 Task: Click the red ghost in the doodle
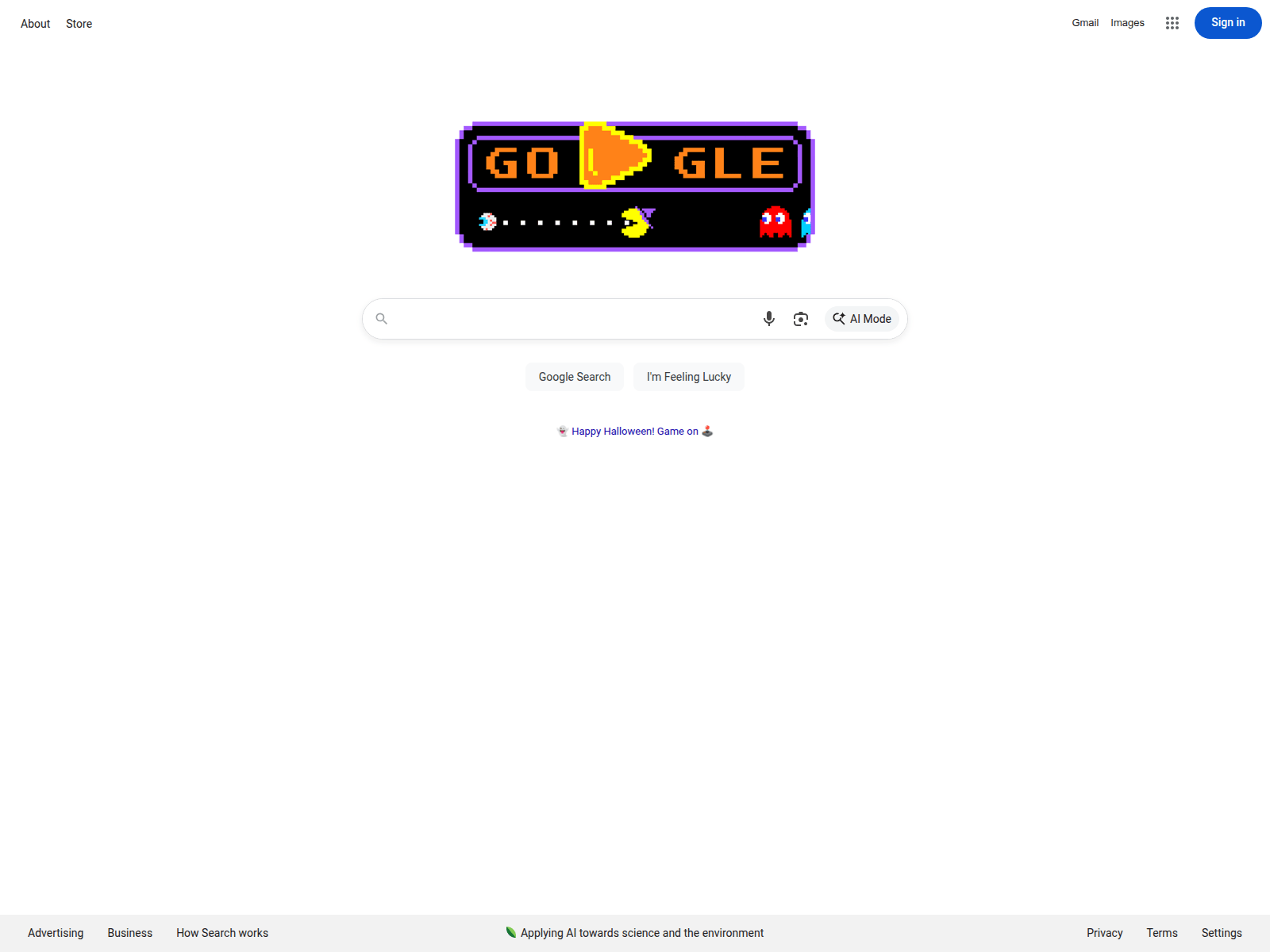click(x=775, y=222)
